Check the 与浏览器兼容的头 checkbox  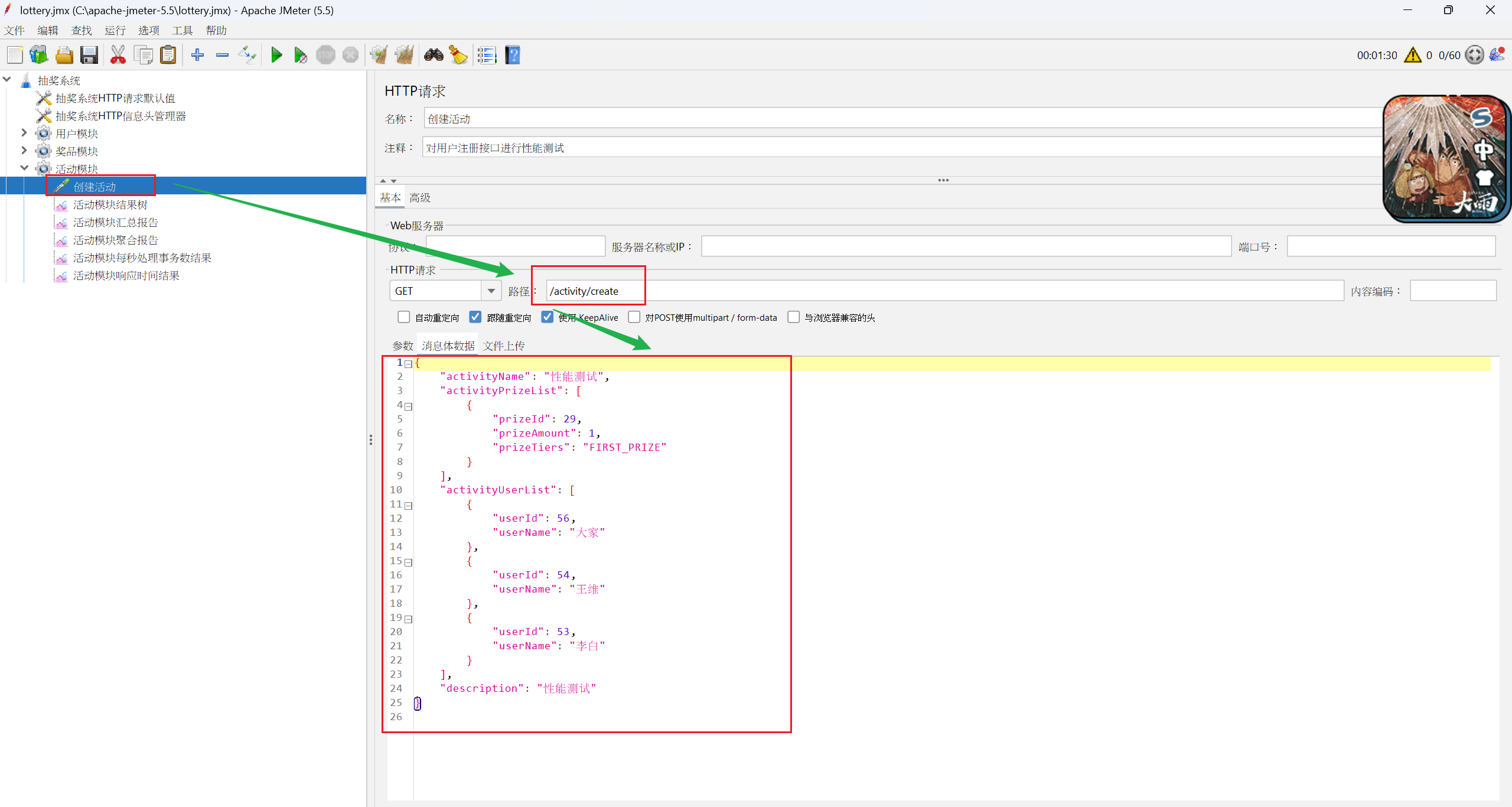point(794,317)
